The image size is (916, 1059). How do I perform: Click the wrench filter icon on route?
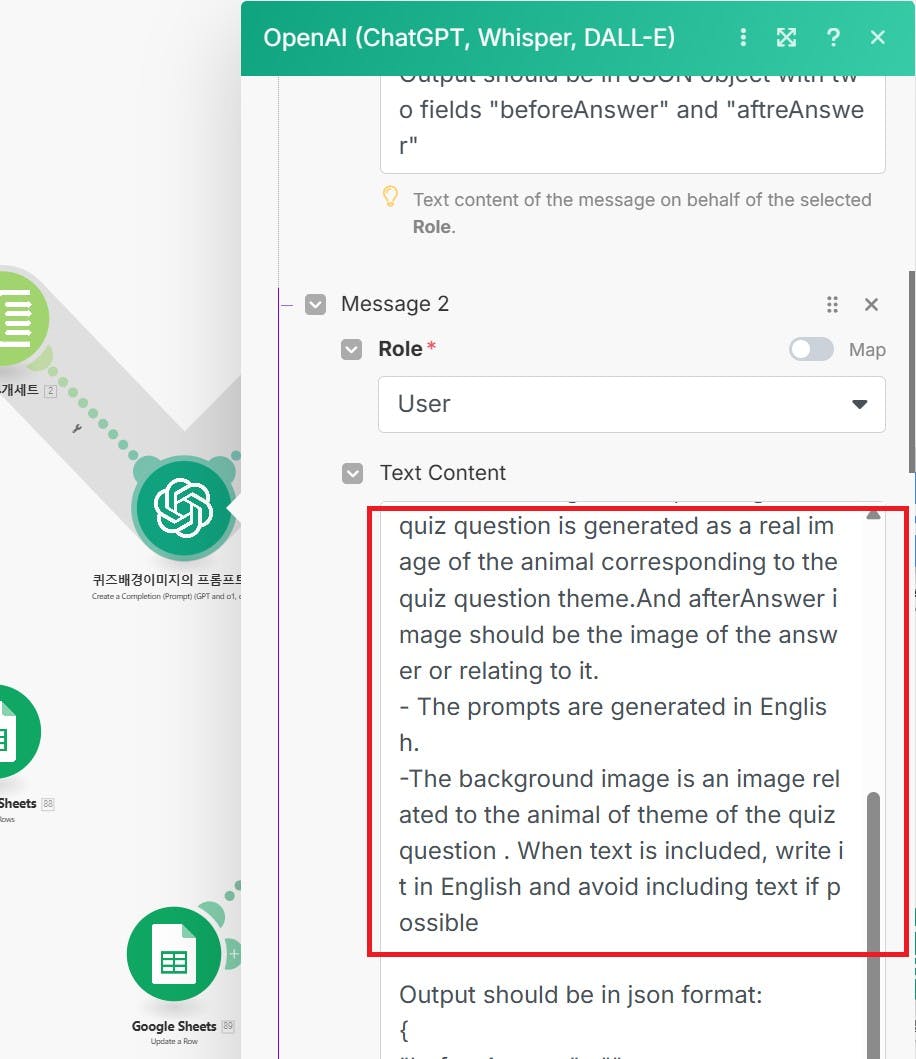pos(77,429)
